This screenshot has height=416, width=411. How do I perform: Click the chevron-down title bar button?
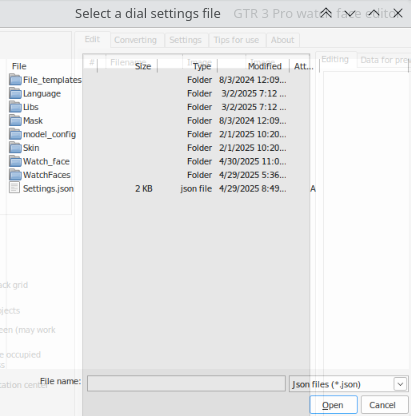click(x=350, y=13)
